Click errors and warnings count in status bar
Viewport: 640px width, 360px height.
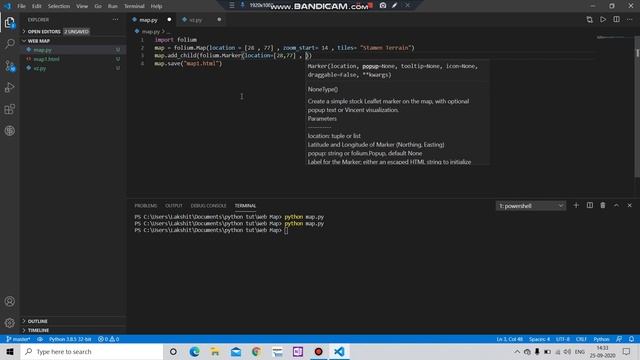tap(108, 339)
